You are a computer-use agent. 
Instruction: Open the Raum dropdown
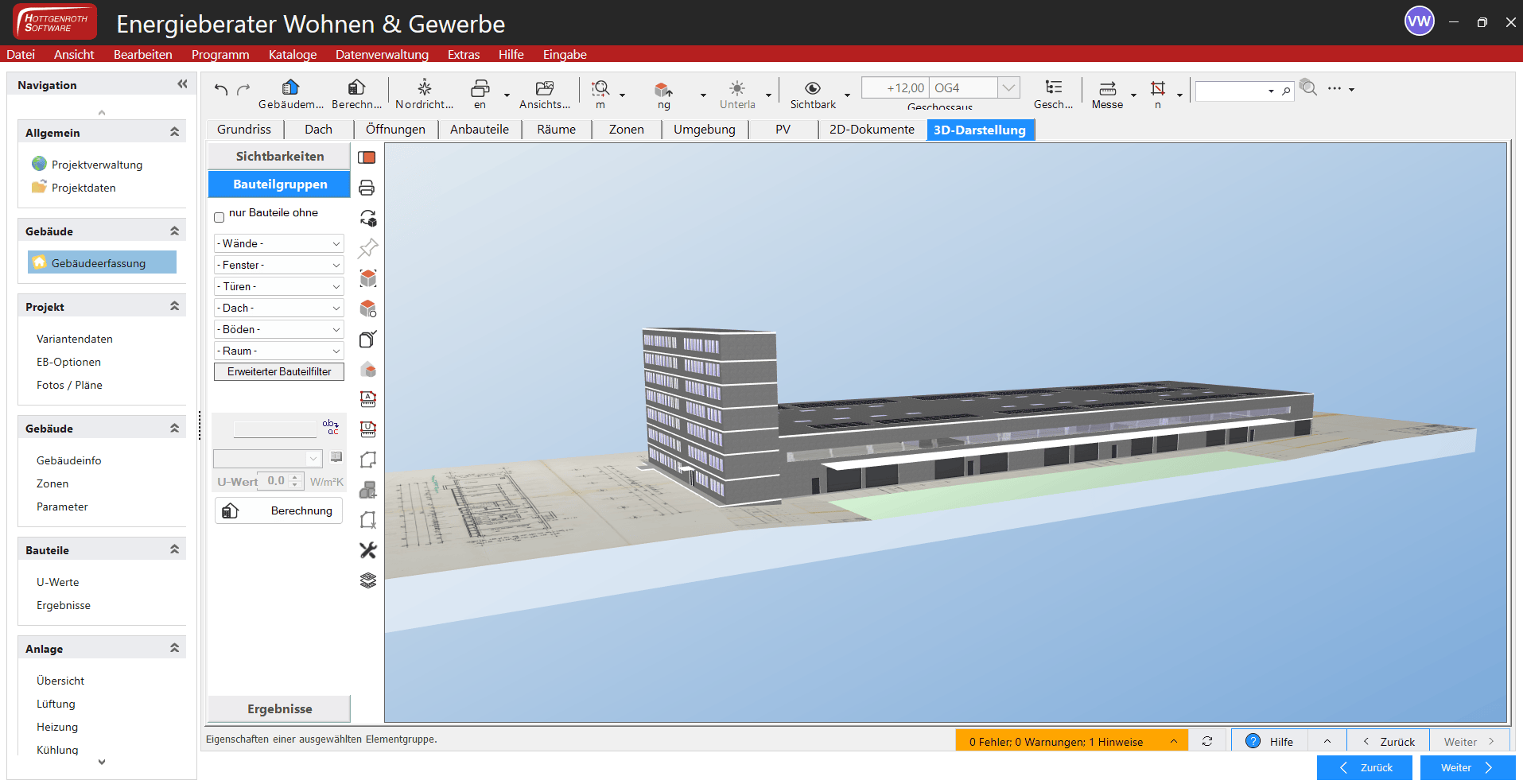pyautogui.click(x=279, y=351)
